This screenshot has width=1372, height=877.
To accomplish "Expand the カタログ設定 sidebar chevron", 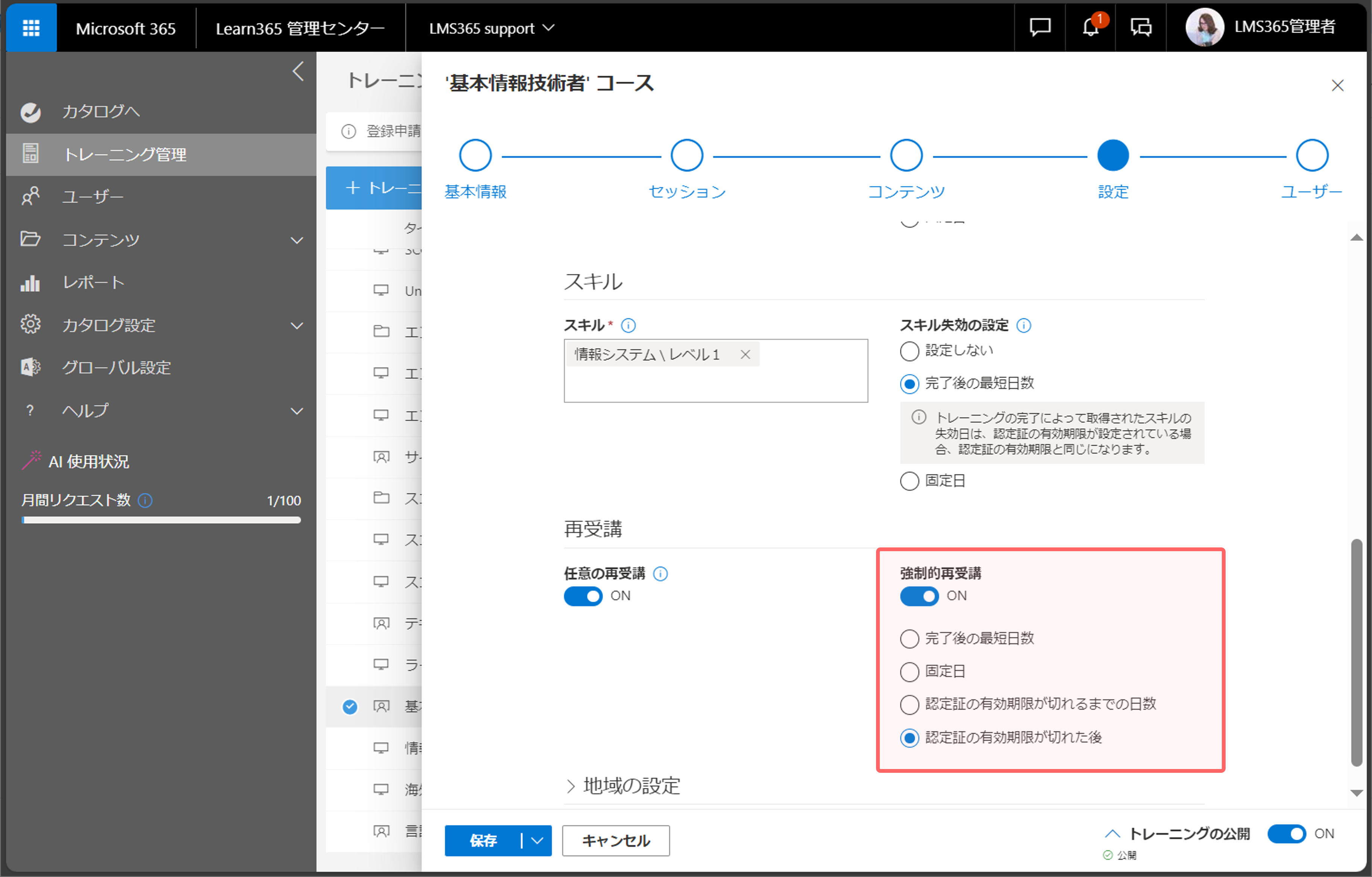I will point(297,326).
